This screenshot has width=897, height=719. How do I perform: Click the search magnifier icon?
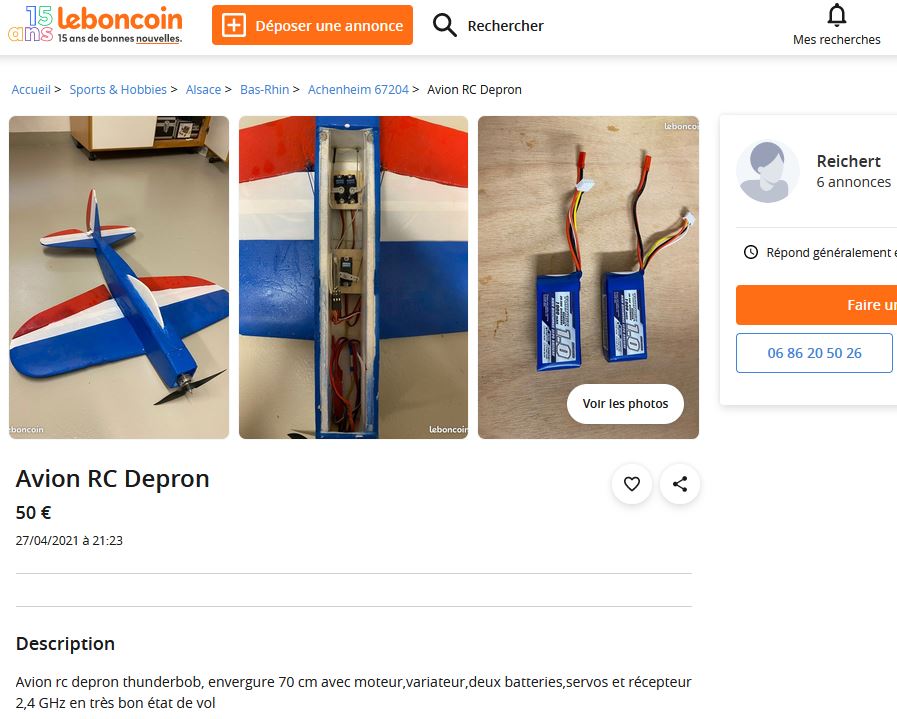point(444,26)
